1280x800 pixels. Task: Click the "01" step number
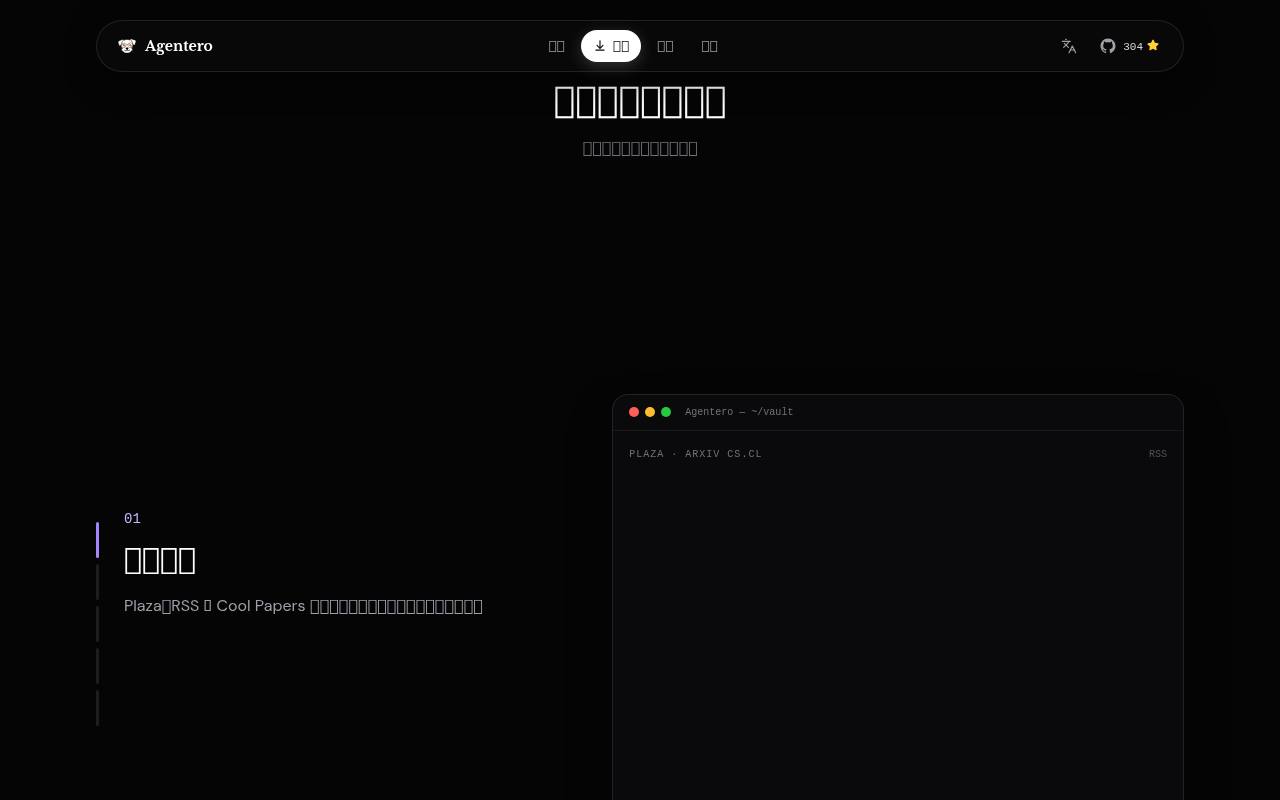pyautogui.click(x=132, y=518)
